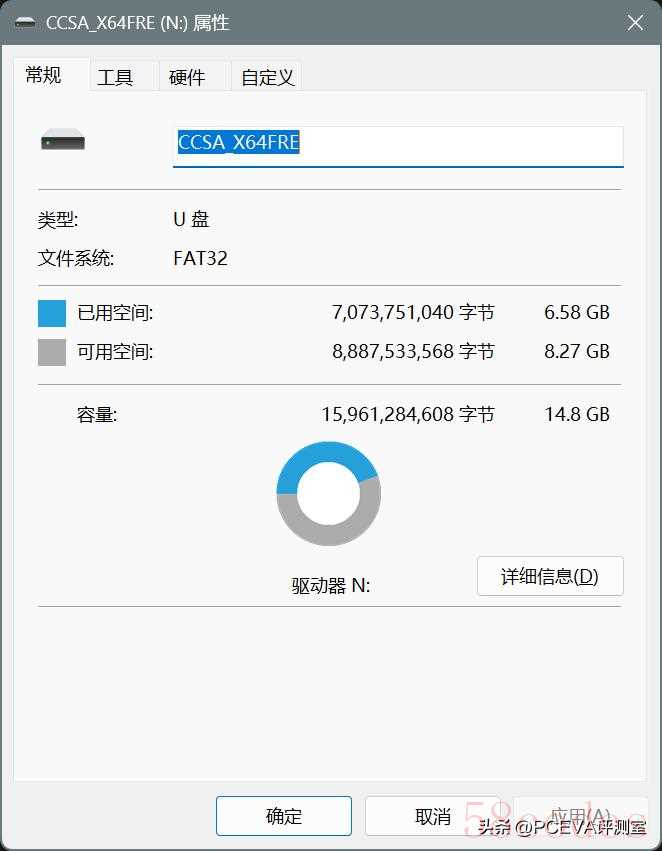Confirm with the 确定 button
The image size is (662, 851).
284,816
